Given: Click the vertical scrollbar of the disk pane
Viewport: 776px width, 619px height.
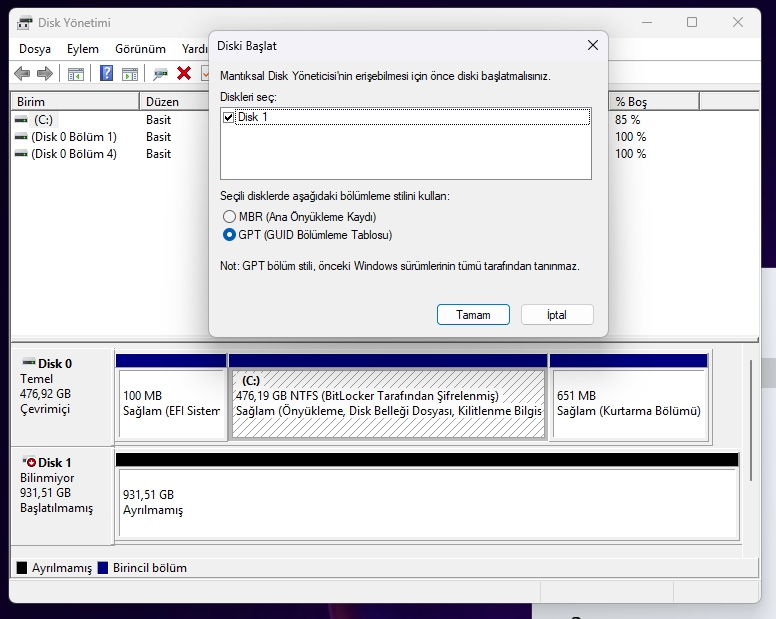Looking at the screenshot, I should pyautogui.click(x=751, y=420).
